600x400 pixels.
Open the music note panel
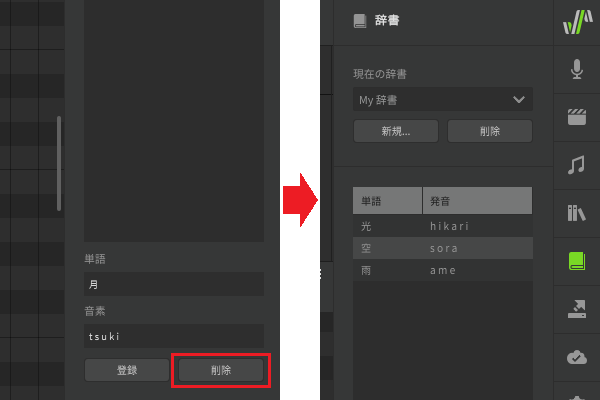coord(577,165)
